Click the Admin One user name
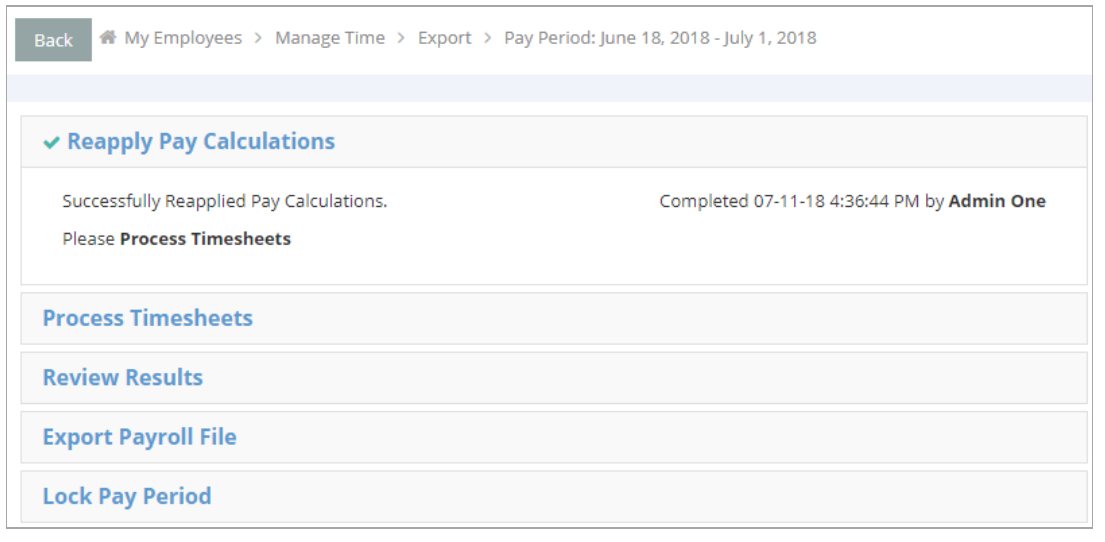1105x542 pixels. point(997,202)
